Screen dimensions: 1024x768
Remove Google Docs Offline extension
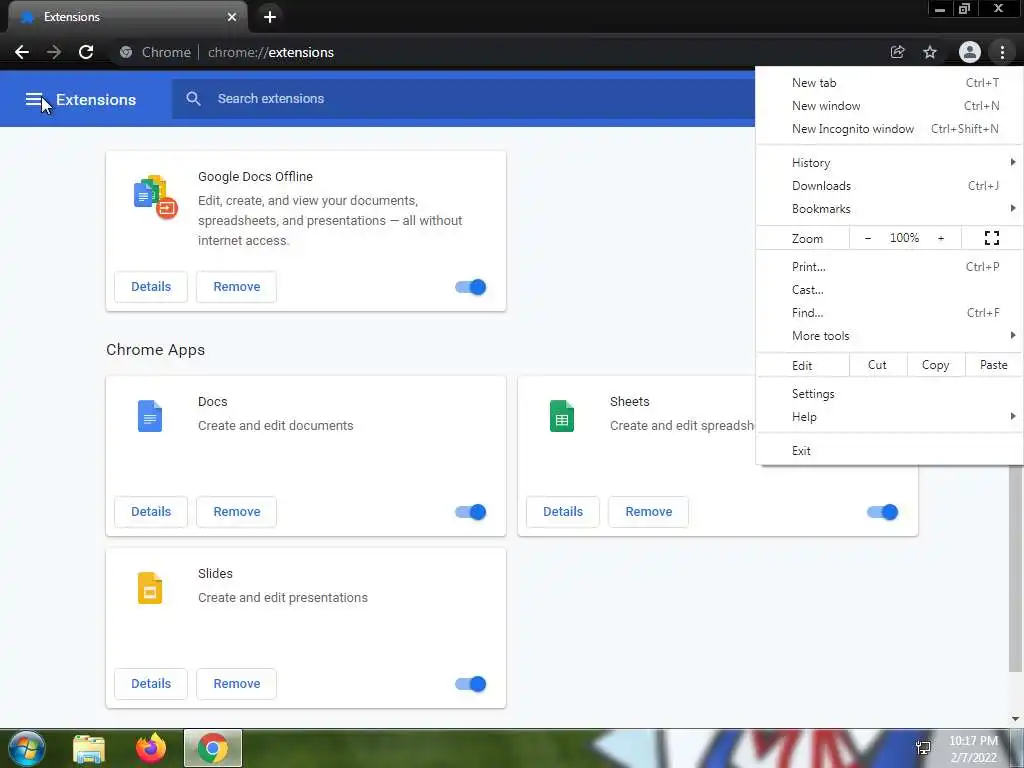click(x=236, y=287)
